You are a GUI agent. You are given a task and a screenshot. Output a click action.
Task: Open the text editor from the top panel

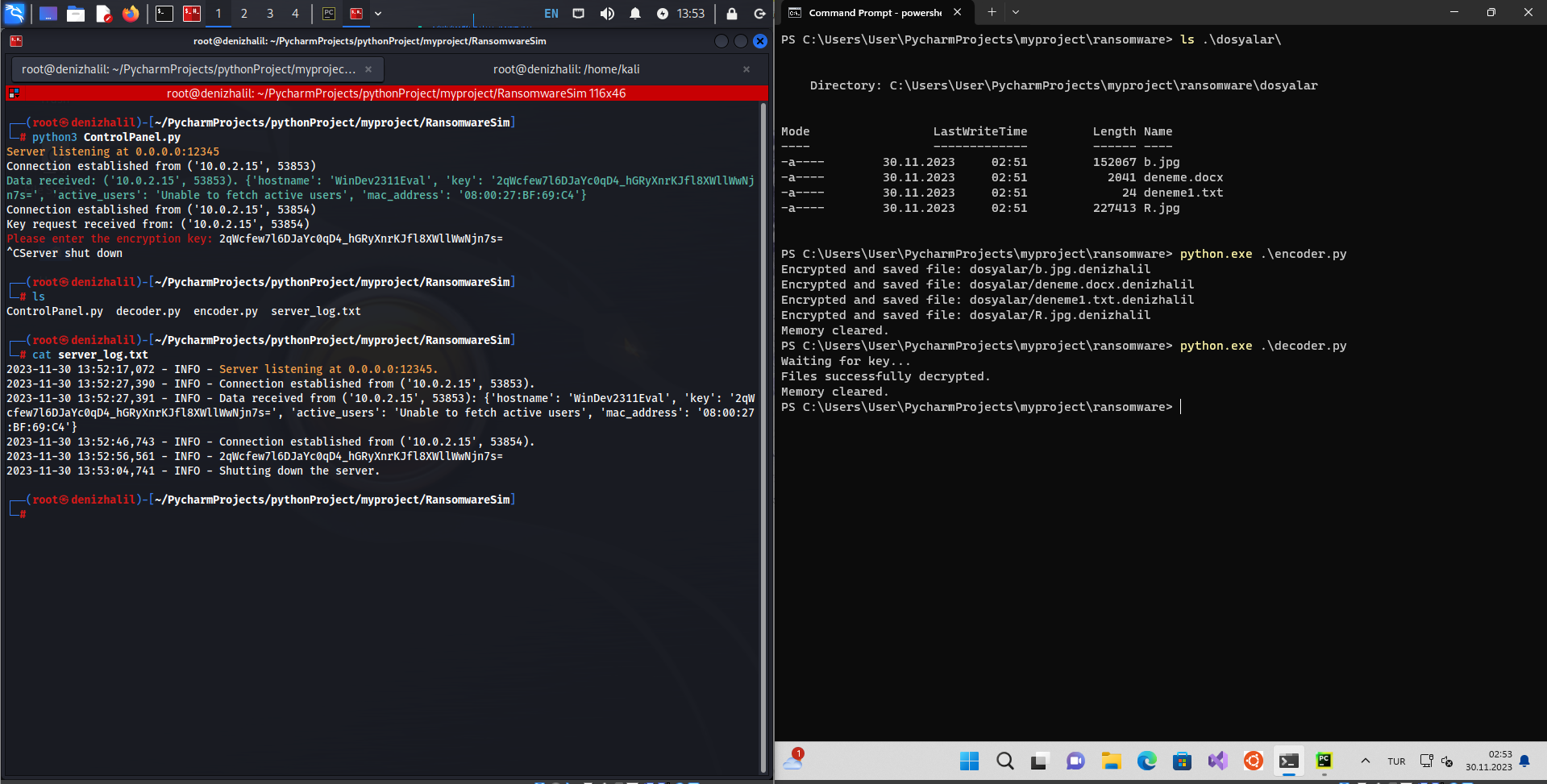104,13
